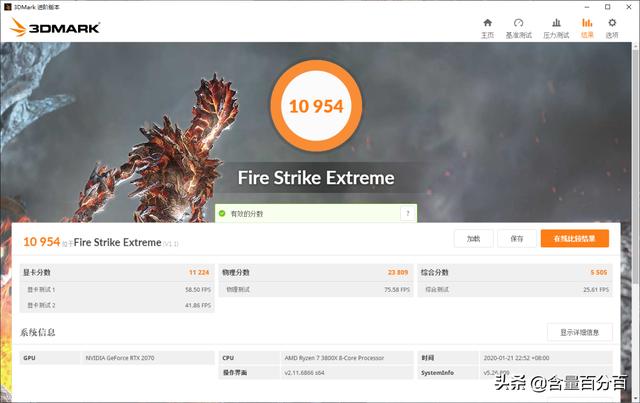The image size is (640, 403).
Task: Click the 41.86 FPS graphics test 2 value
Action: [198, 305]
